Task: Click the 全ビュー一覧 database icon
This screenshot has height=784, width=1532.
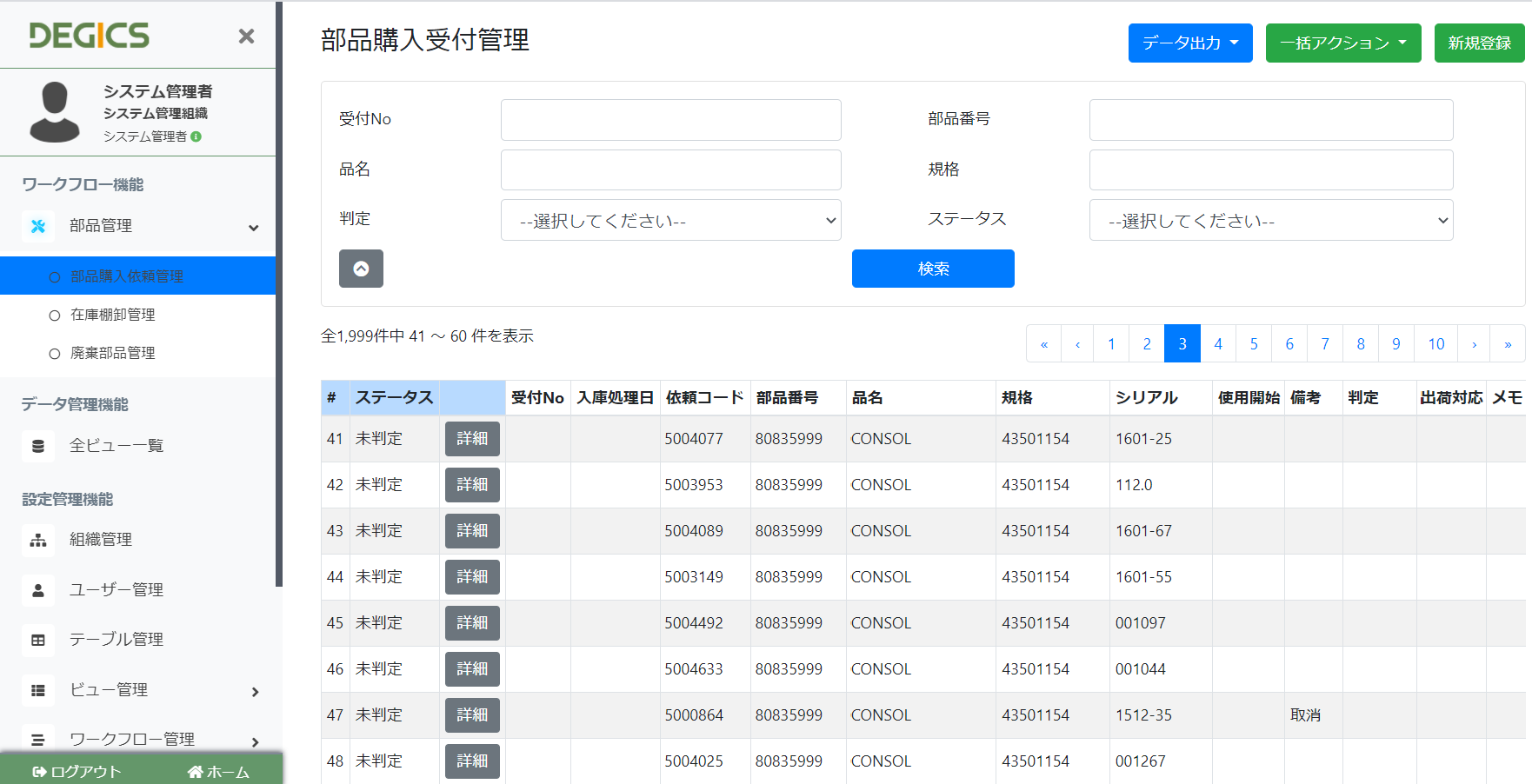Action: [x=38, y=446]
